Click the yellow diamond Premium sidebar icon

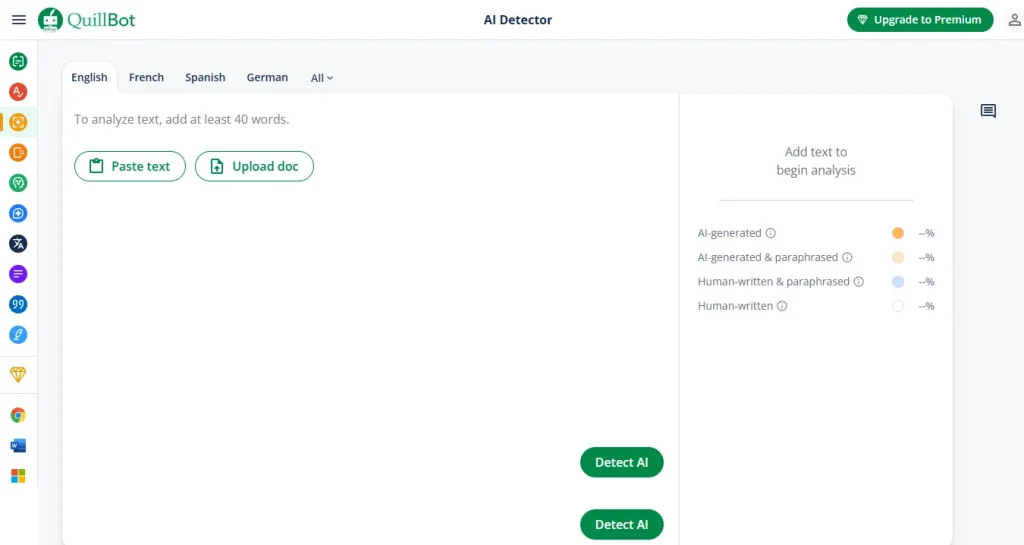tap(18, 375)
